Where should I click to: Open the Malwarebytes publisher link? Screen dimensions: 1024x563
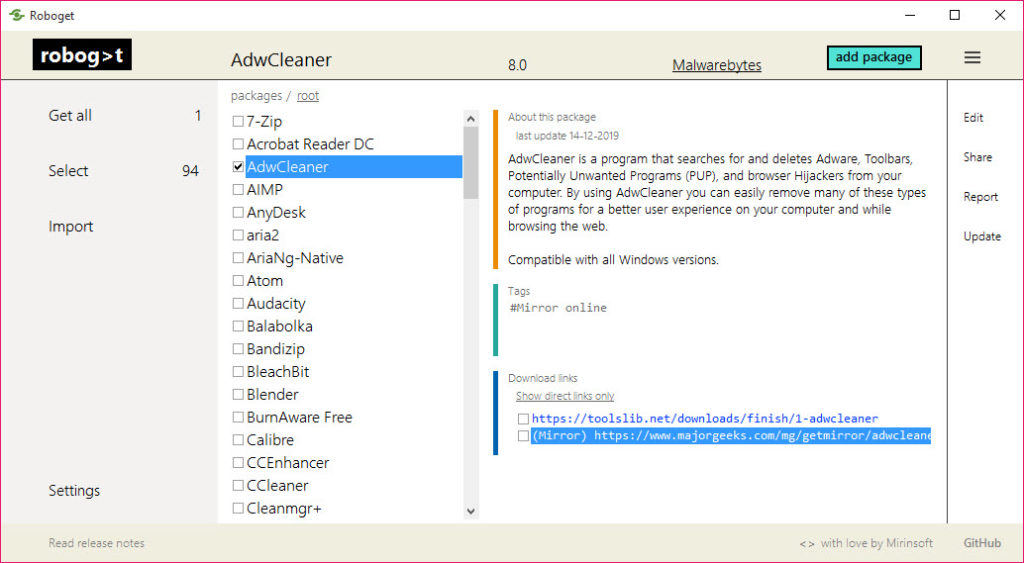coord(716,65)
